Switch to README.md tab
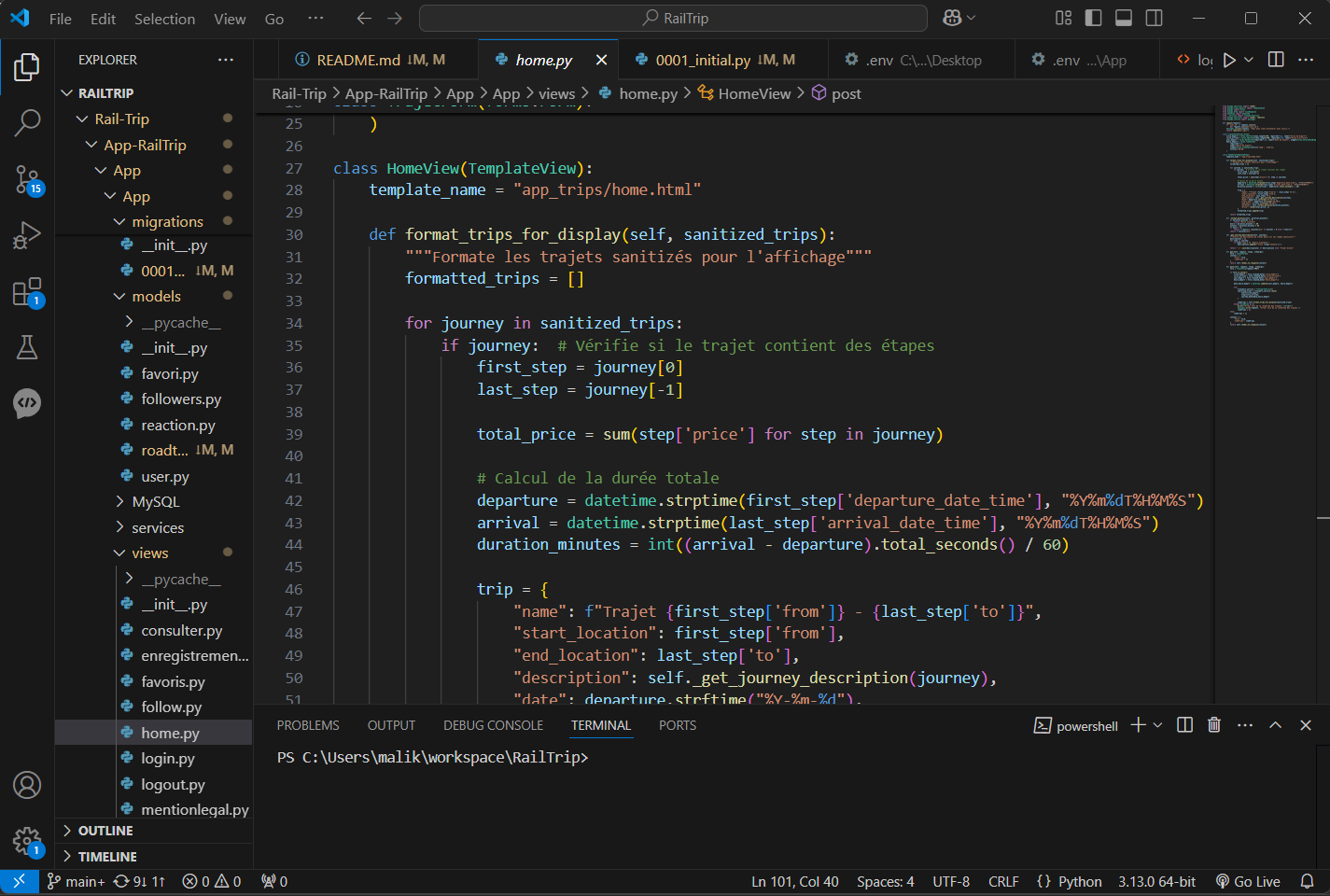Viewport: 1330px width, 896px height. tap(378, 60)
